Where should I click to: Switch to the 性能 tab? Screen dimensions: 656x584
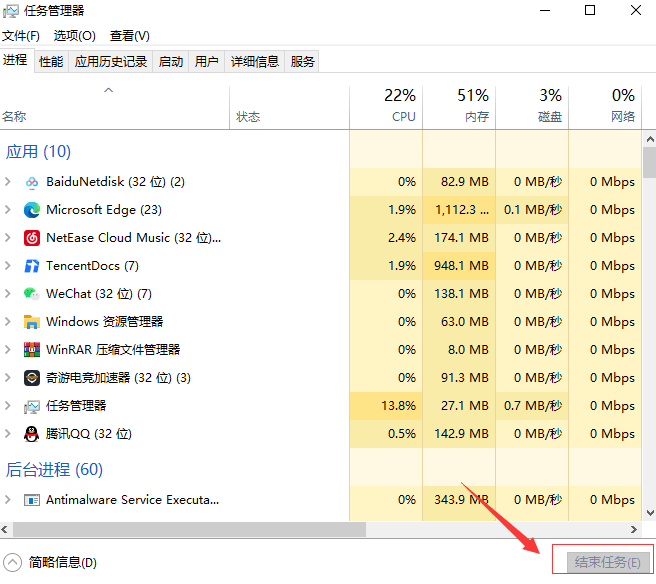coord(51,62)
